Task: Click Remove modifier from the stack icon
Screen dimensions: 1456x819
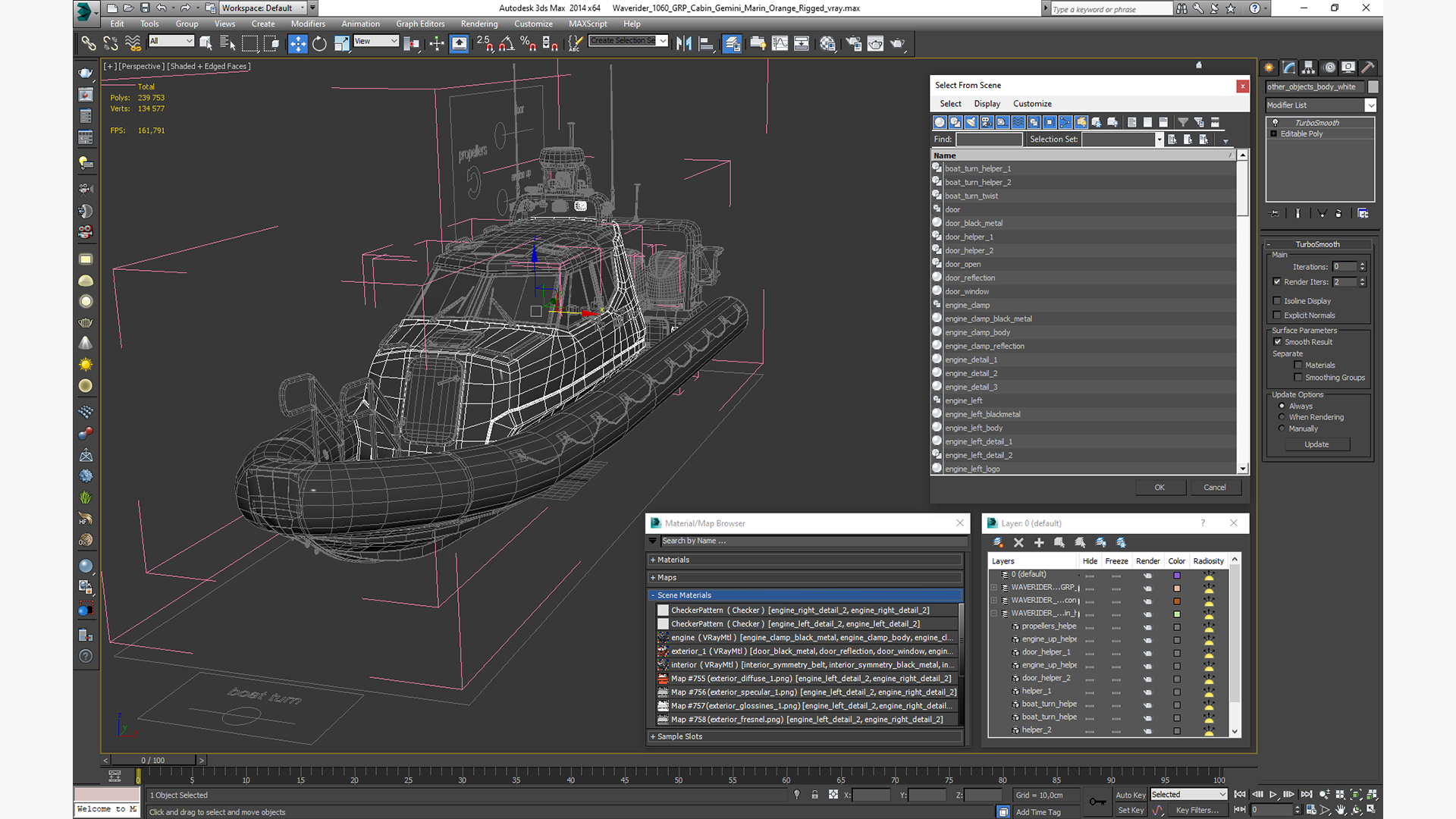Action: click(x=1338, y=214)
